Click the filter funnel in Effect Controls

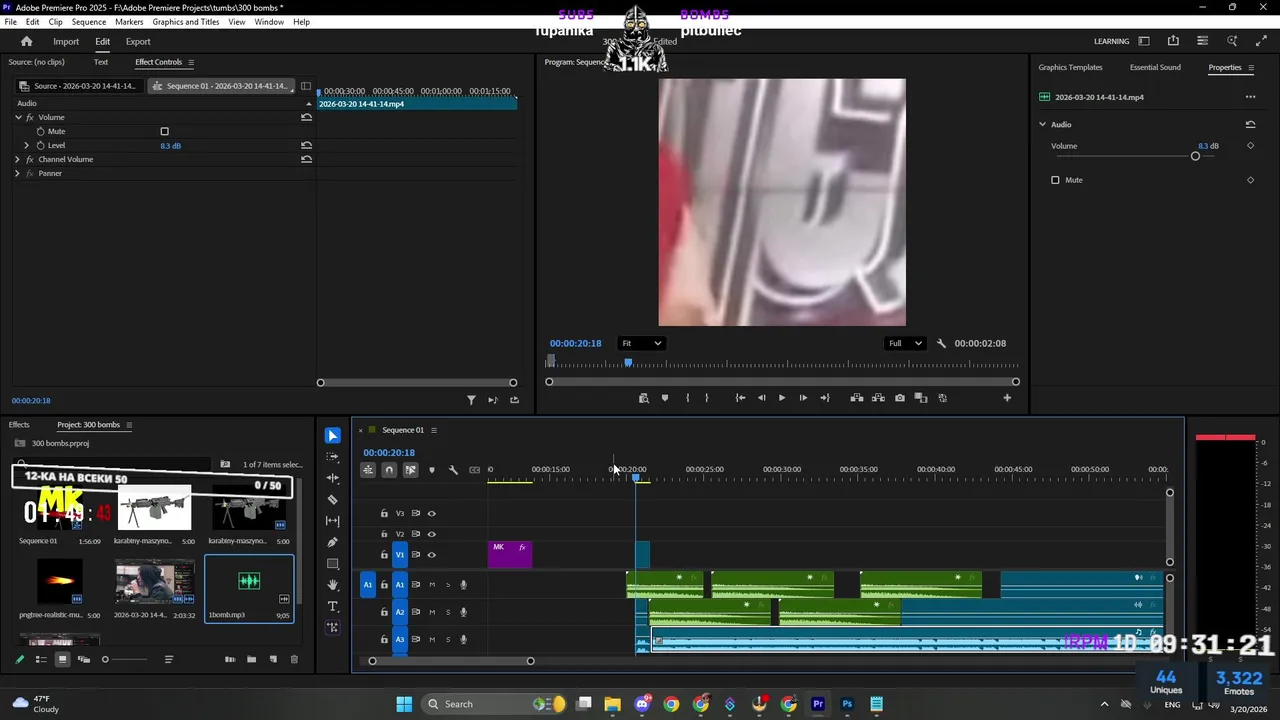pos(471,400)
